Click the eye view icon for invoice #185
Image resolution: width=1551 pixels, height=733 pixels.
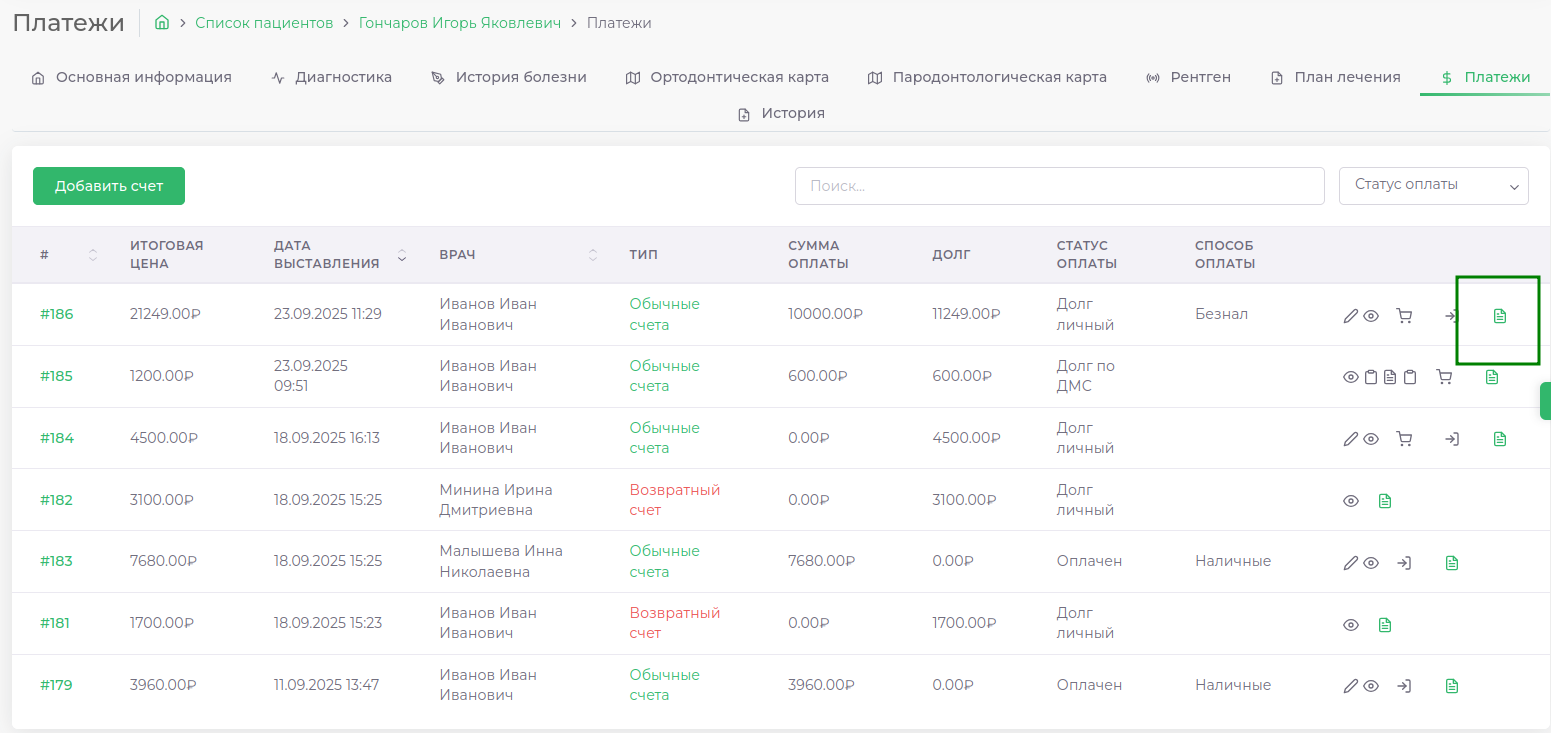[x=1350, y=377]
